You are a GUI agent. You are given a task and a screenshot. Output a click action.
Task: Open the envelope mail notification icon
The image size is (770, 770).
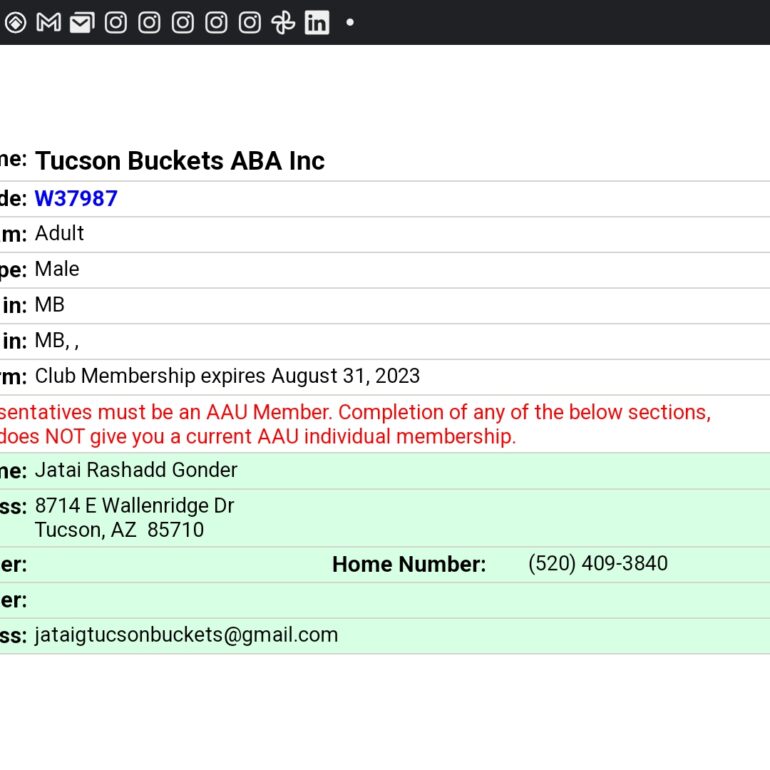pos(82,23)
